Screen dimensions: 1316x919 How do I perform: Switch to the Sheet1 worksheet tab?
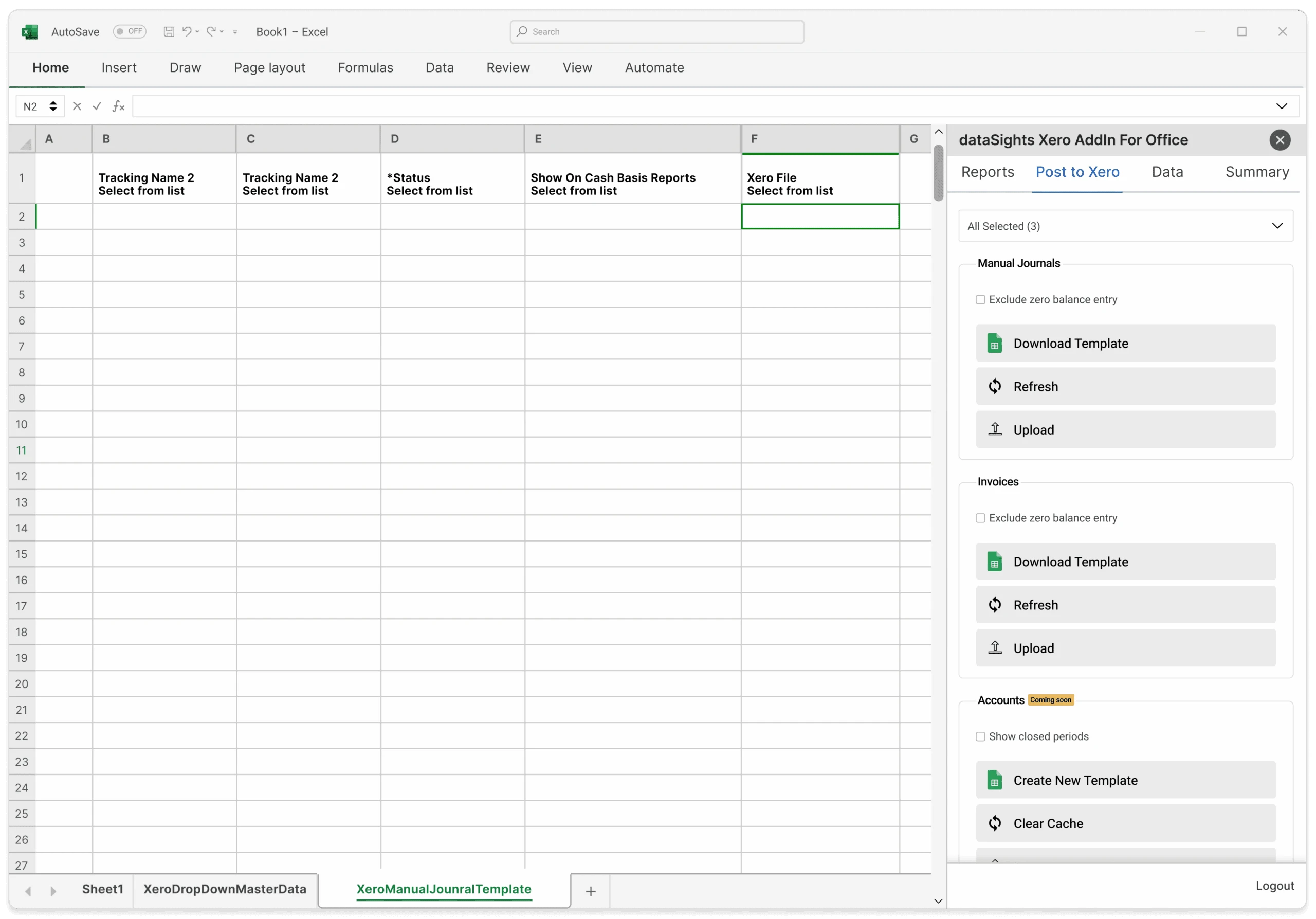coord(103,889)
